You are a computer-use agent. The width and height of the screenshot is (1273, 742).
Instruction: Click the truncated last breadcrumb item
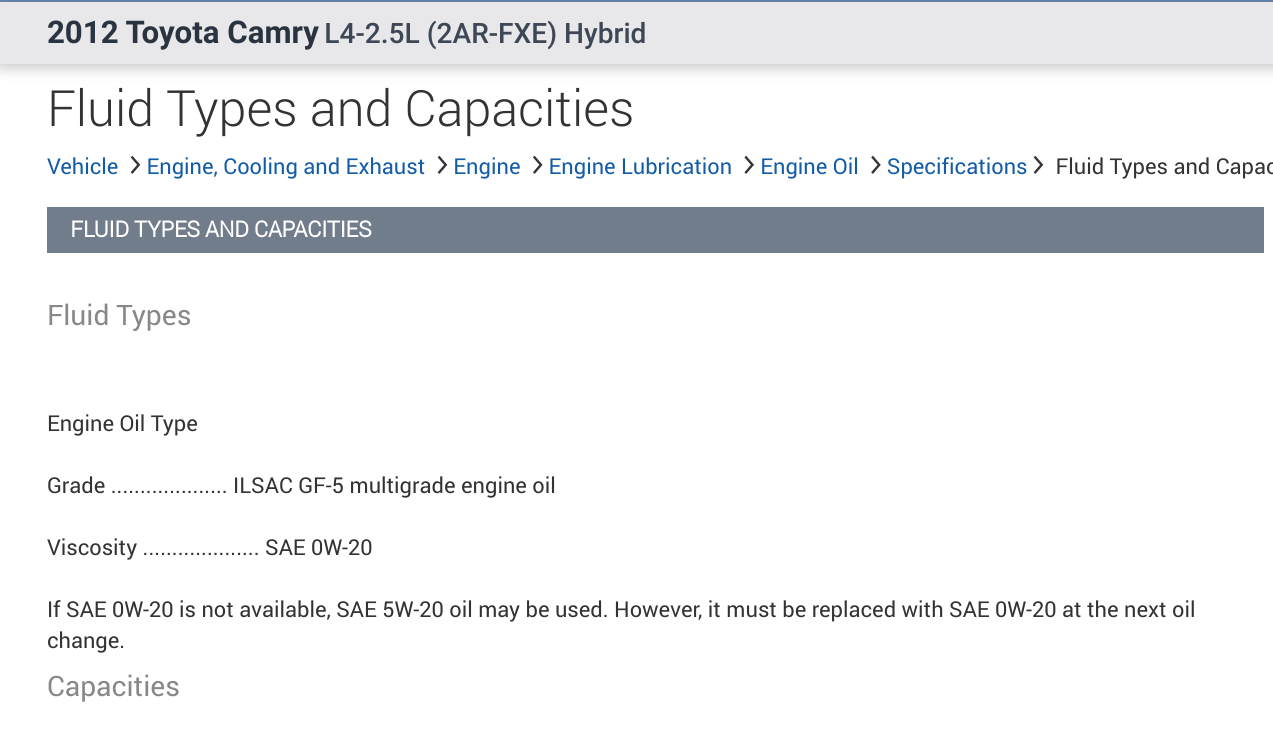1163,167
